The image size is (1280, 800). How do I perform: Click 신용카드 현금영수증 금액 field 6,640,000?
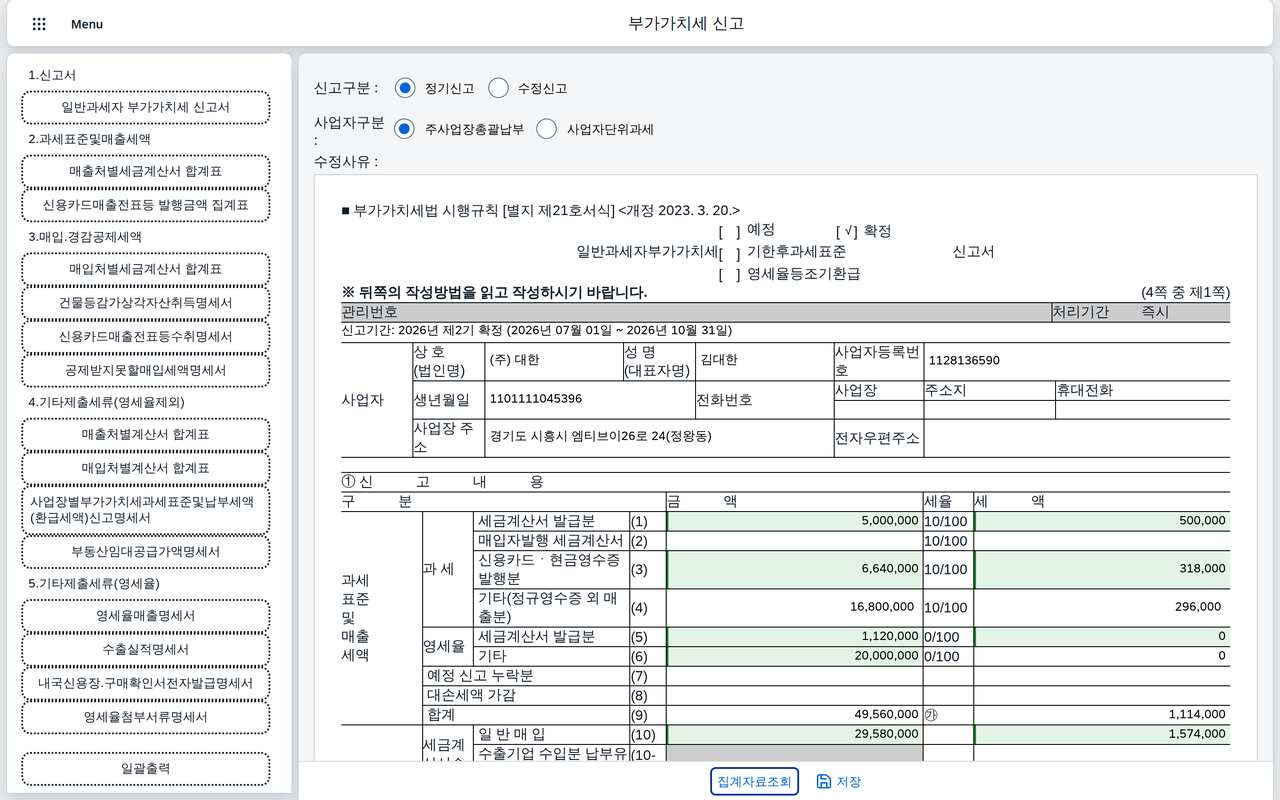(x=794, y=569)
